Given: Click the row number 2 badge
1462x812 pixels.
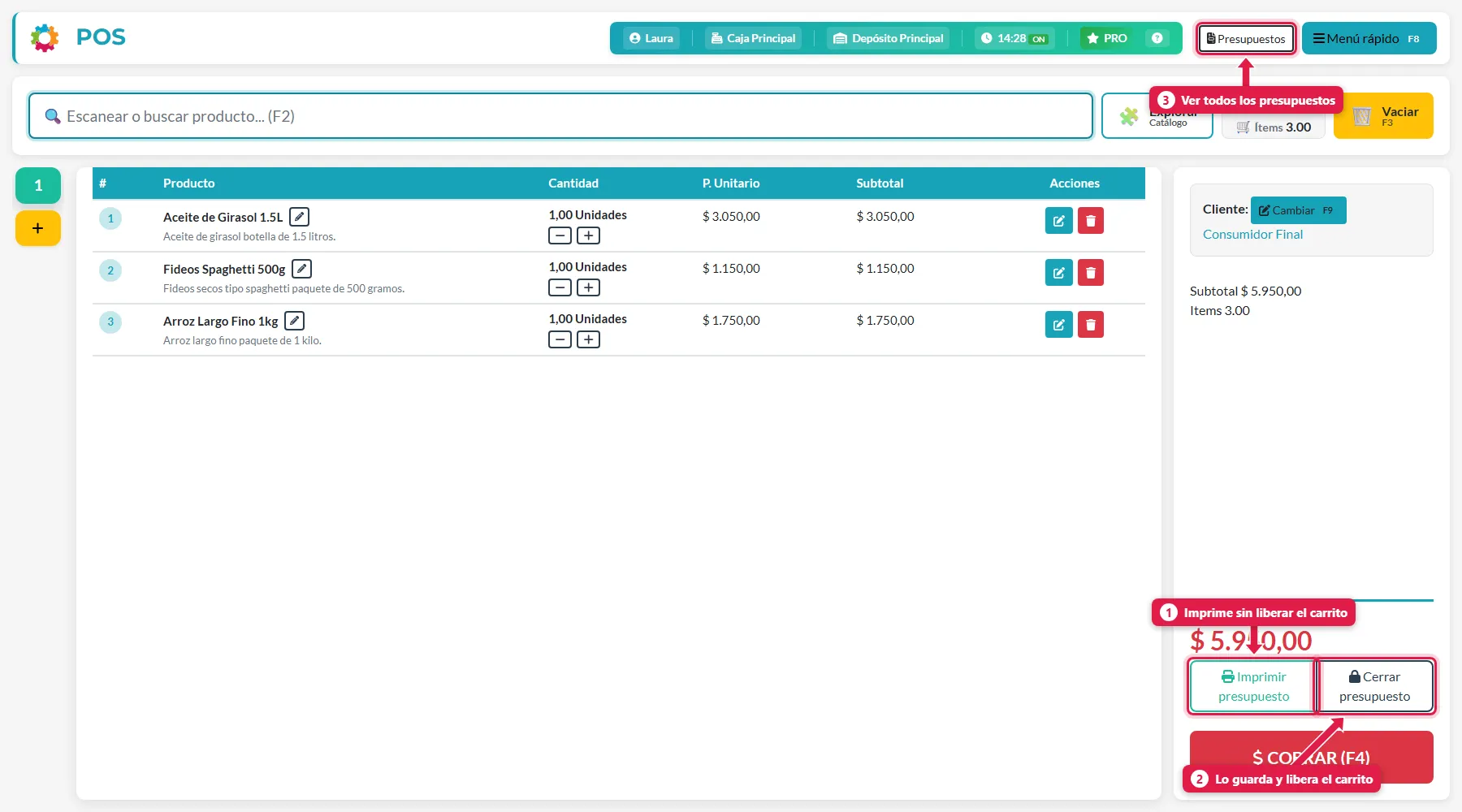Looking at the screenshot, I should pos(110,270).
